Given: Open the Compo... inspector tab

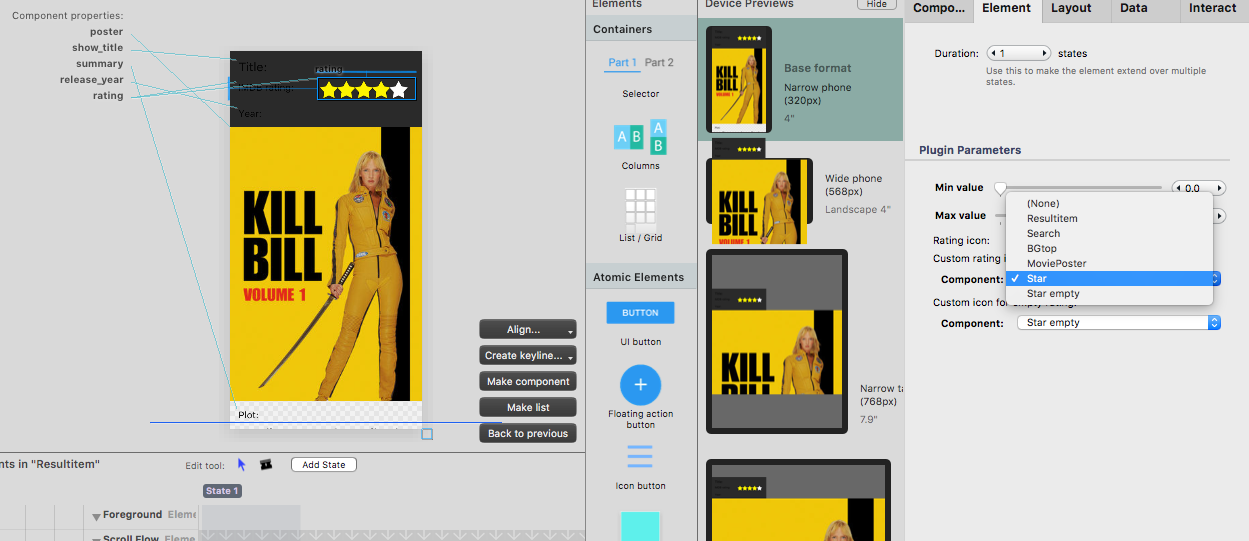Looking at the screenshot, I should pyautogui.click(x=939, y=8).
